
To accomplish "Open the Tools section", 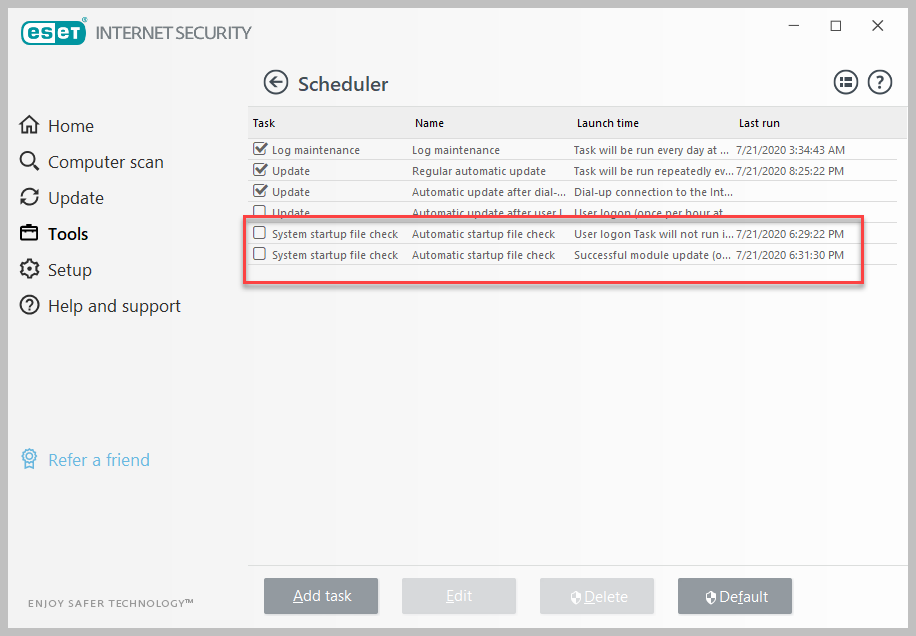I will [68, 234].
